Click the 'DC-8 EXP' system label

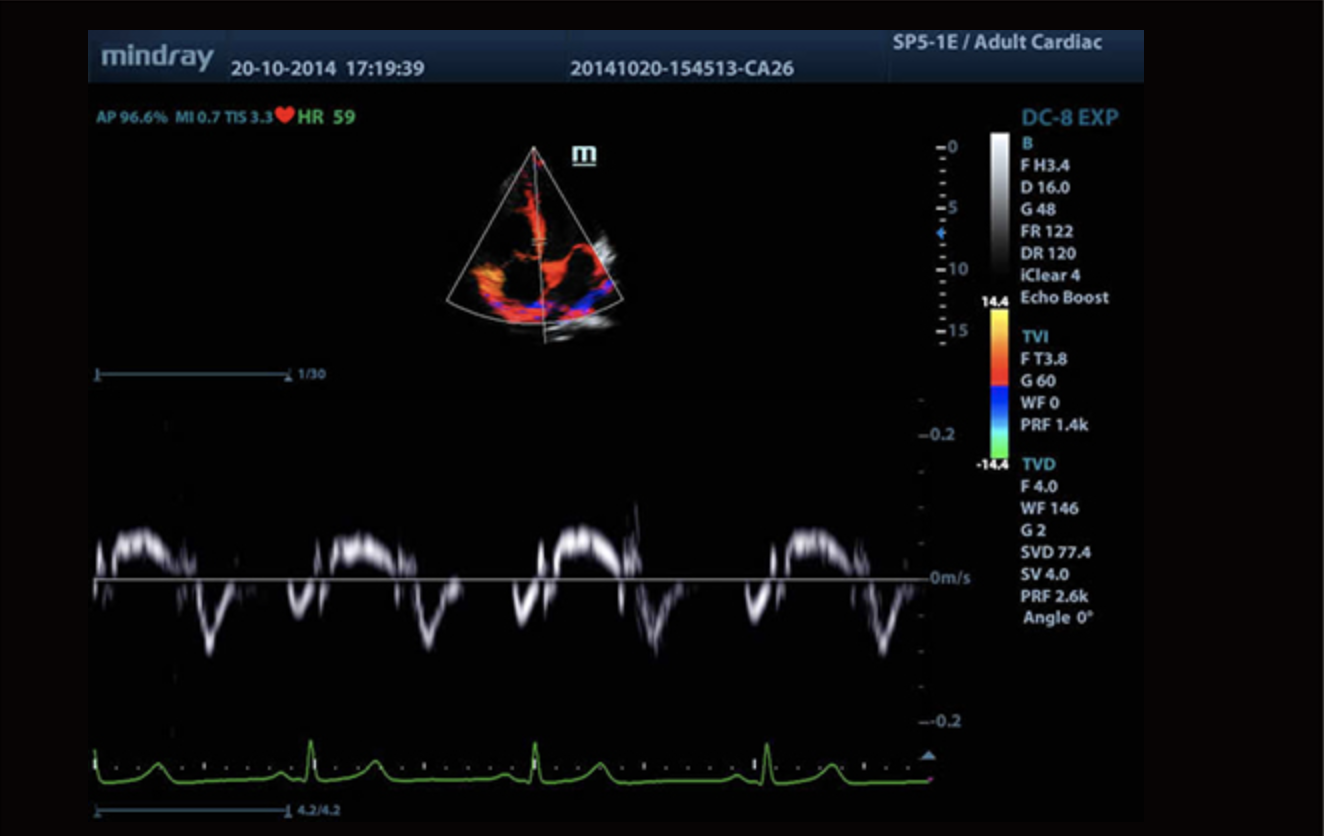point(1070,118)
